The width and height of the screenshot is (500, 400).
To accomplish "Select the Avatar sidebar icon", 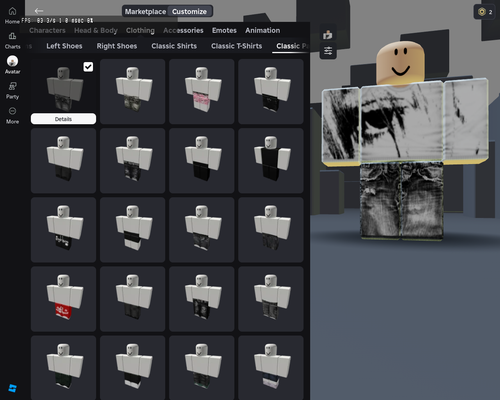I will [12, 65].
